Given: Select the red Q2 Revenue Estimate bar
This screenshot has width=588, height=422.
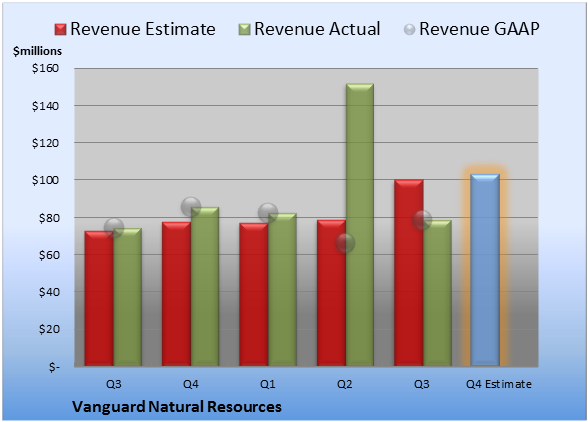Looking at the screenshot, I should tap(332, 293).
